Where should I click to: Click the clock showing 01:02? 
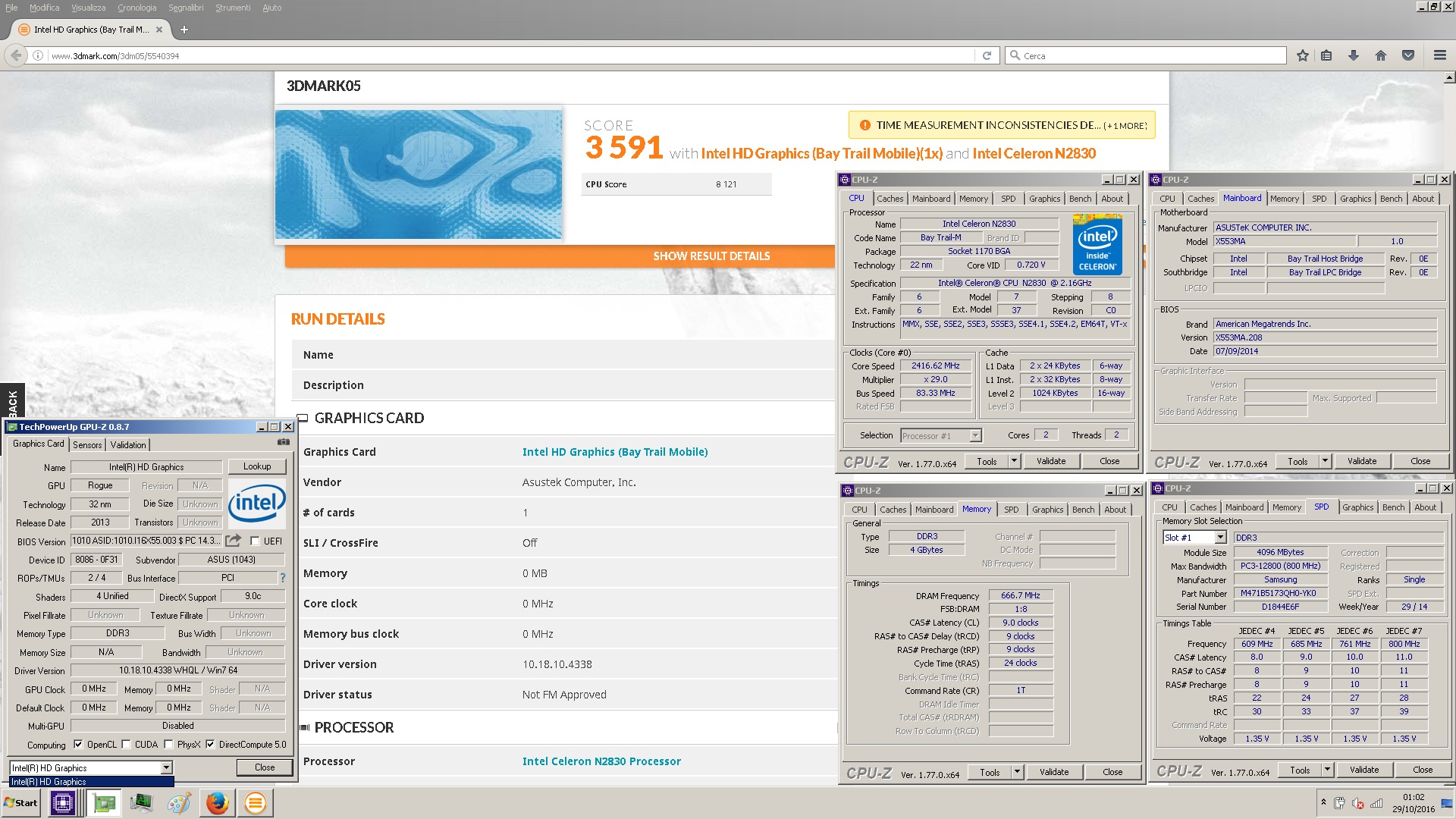tap(1414, 797)
